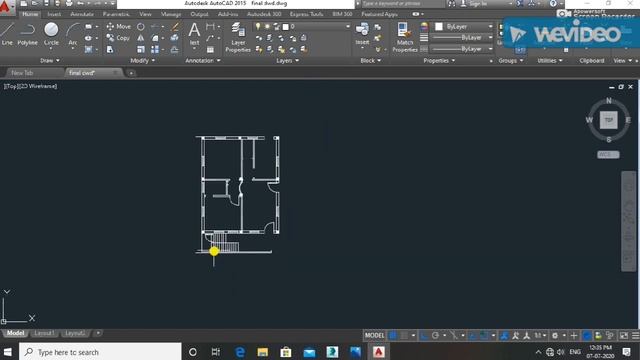The width and height of the screenshot is (640, 360).
Task: Click the Top face of the ViewCube
Action: pos(609,120)
